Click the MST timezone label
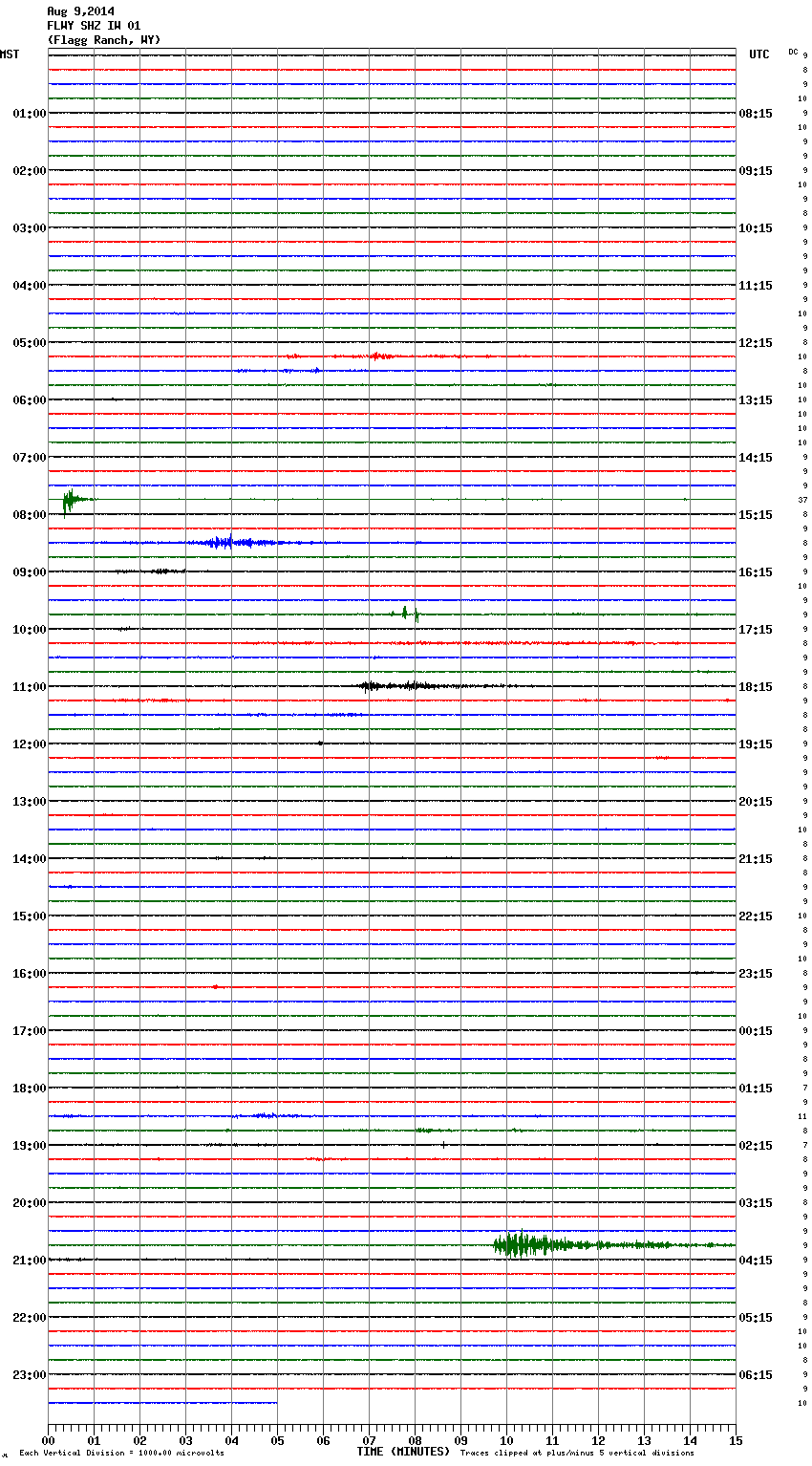 click(10, 54)
